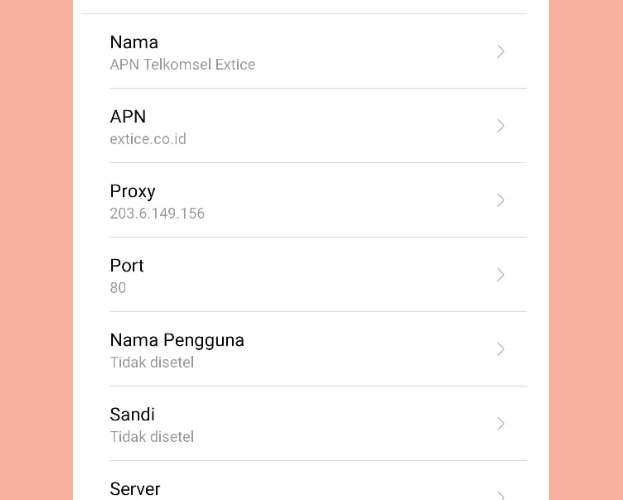Select the port value 80
The height and width of the screenshot is (500, 623).
(118, 288)
